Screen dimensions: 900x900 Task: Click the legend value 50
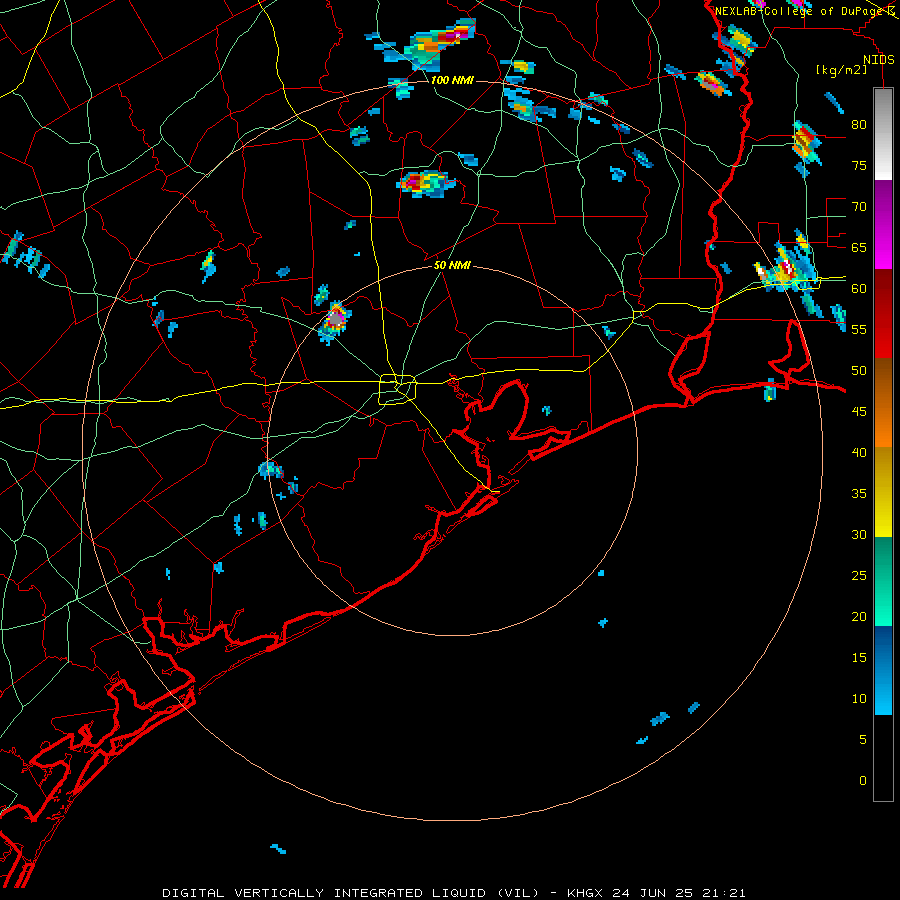coord(859,371)
